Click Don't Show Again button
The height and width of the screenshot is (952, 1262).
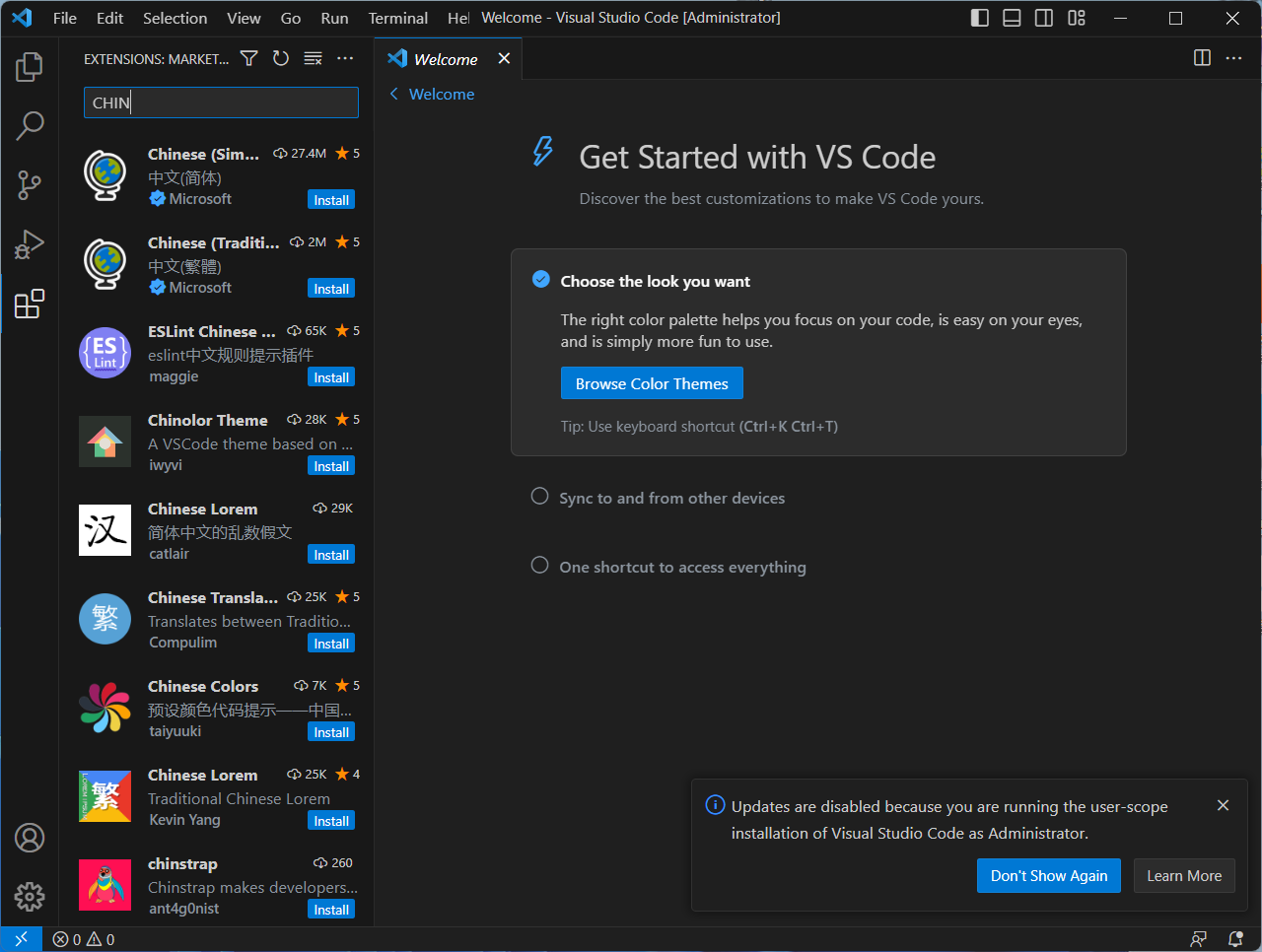tap(1049, 875)
